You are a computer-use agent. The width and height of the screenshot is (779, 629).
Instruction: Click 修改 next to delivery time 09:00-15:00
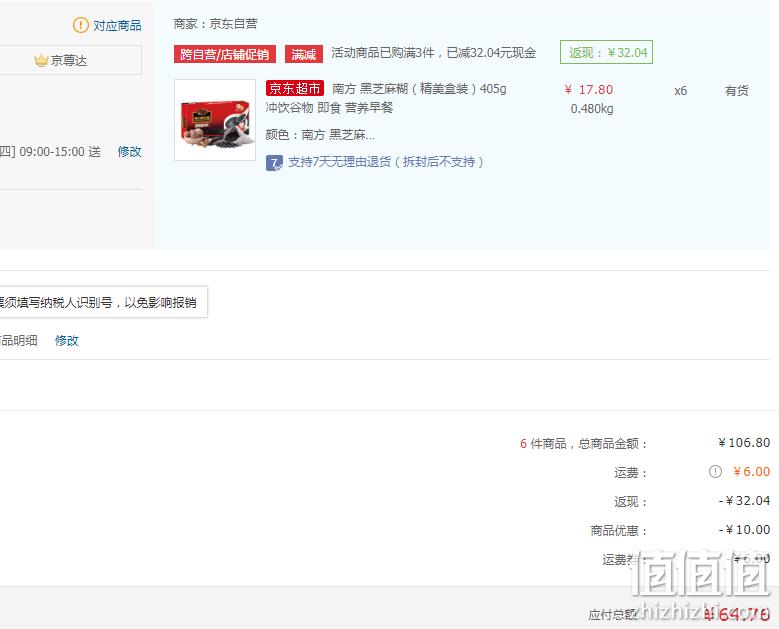click(130, 152)
